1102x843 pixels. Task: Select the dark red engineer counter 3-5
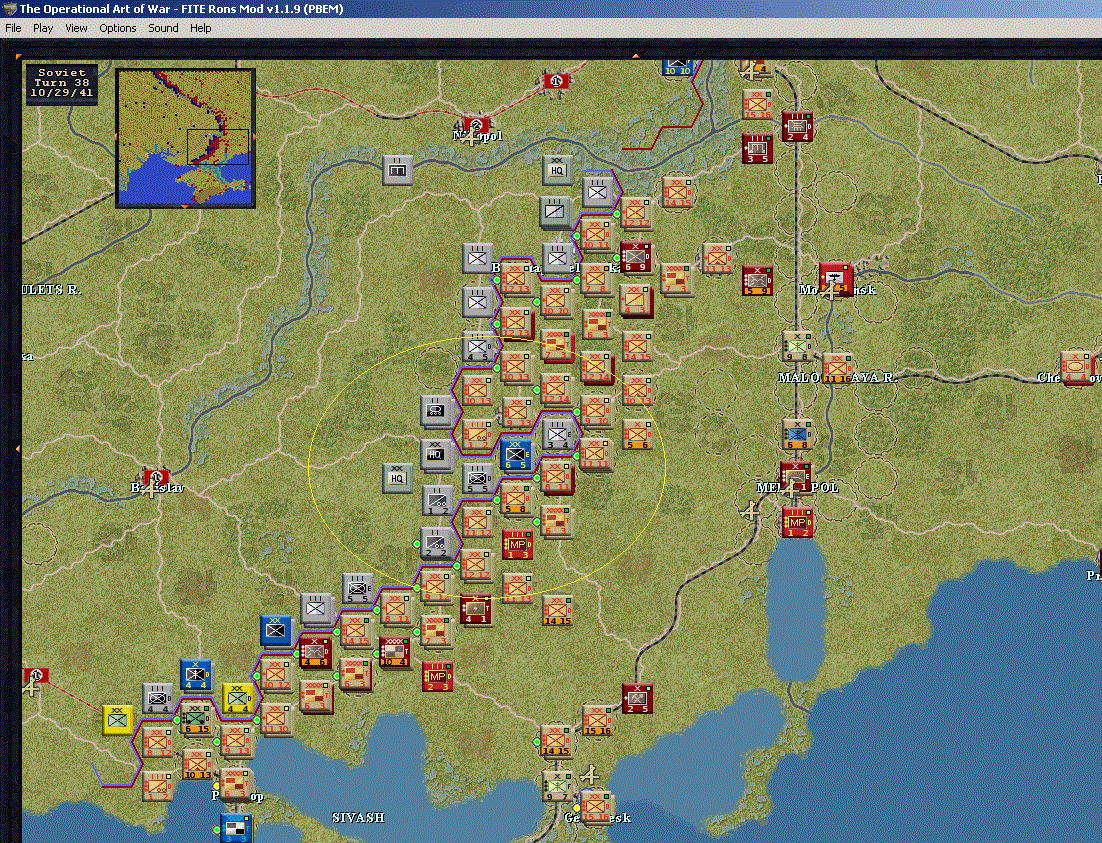[x=758, y=148]
